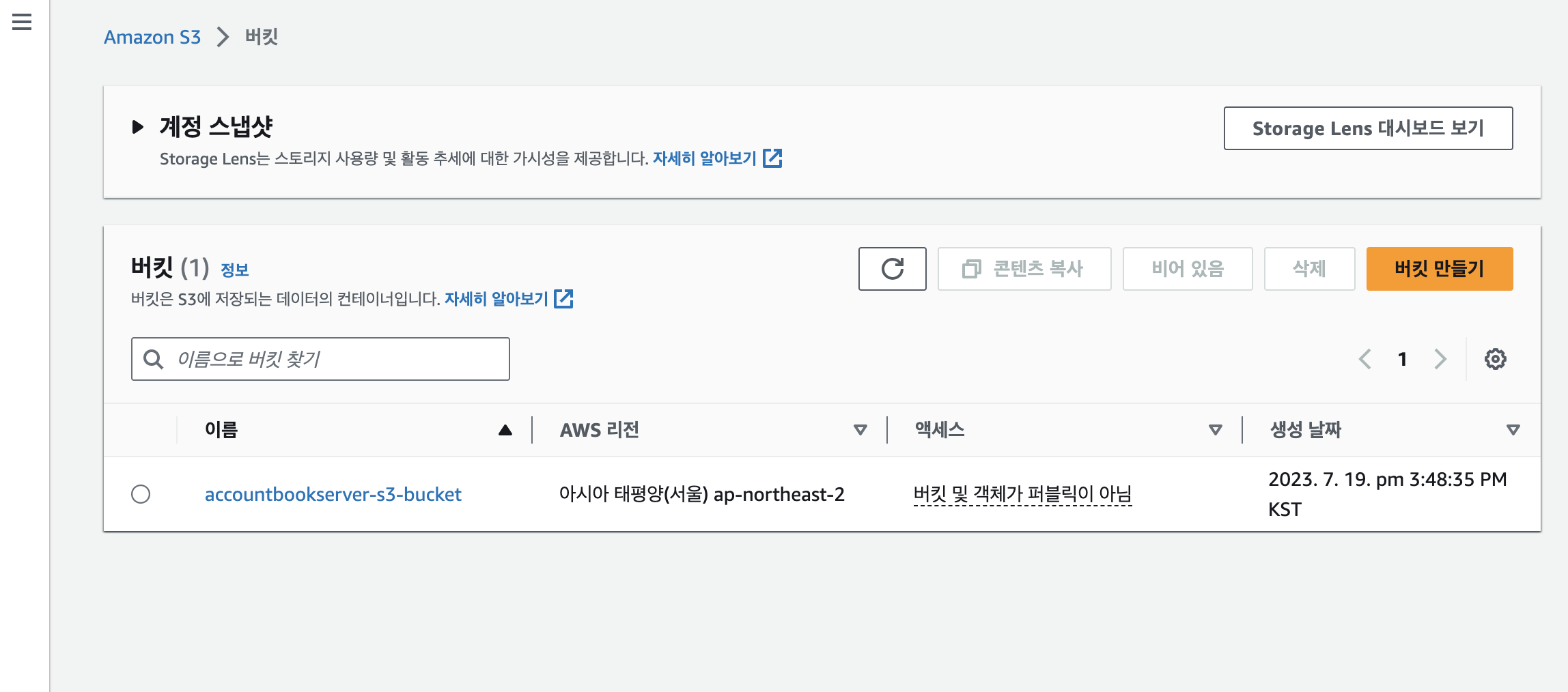This screenshot has height=692, width=1568.
Task: Click external link icon next to Storage Lens 자세히 알아보기
Action: coord(772,158)
